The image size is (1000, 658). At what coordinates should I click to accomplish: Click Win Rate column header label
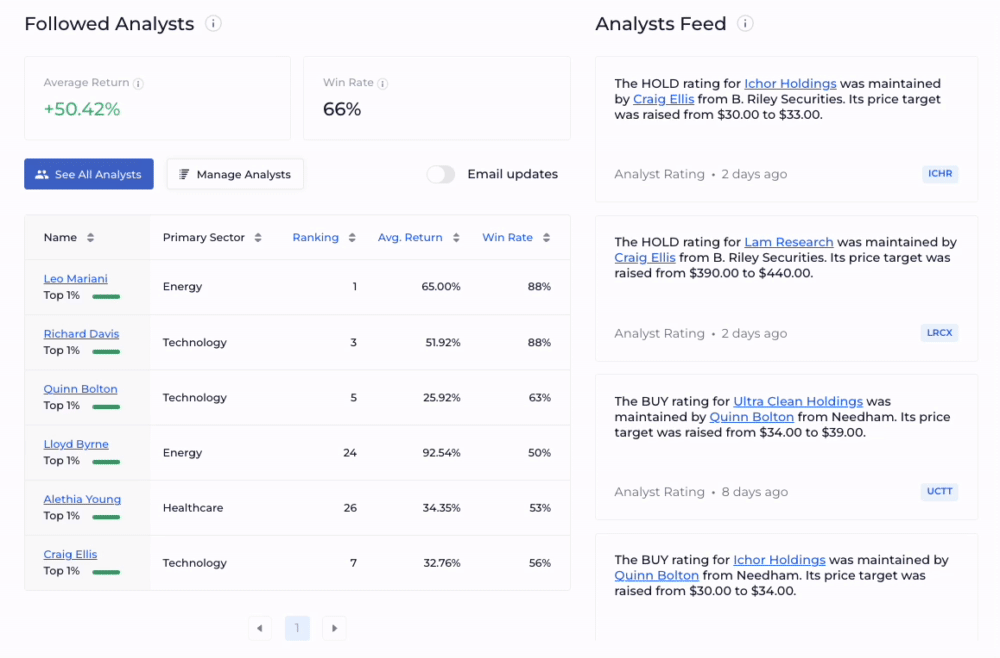(507, 237)
